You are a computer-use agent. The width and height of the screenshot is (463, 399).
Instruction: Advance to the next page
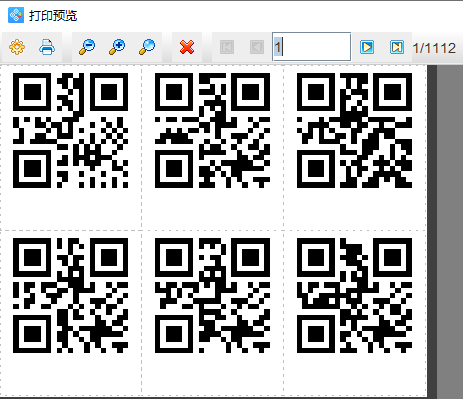point(367,47)
